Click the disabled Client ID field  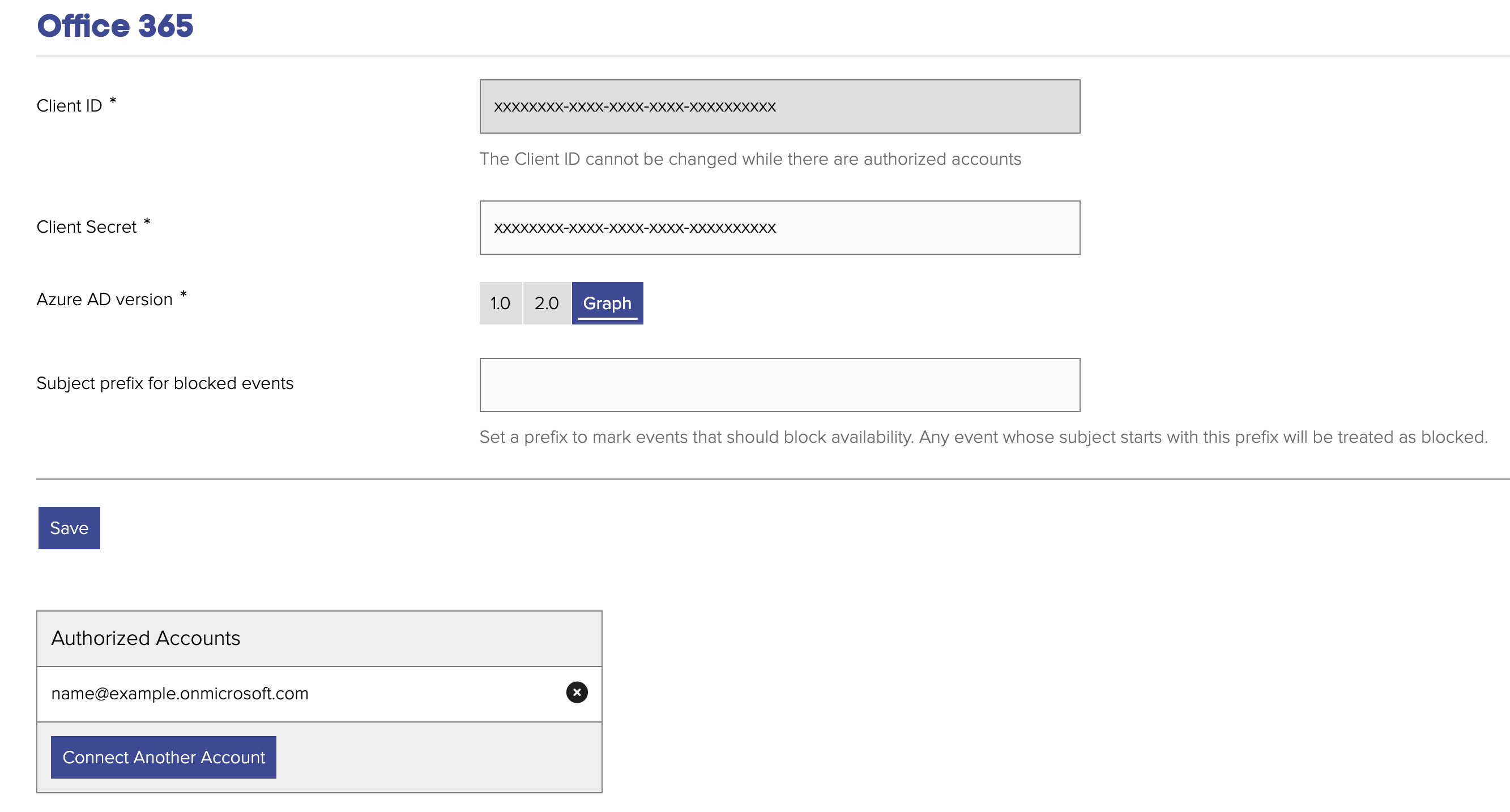click(779, 106)
